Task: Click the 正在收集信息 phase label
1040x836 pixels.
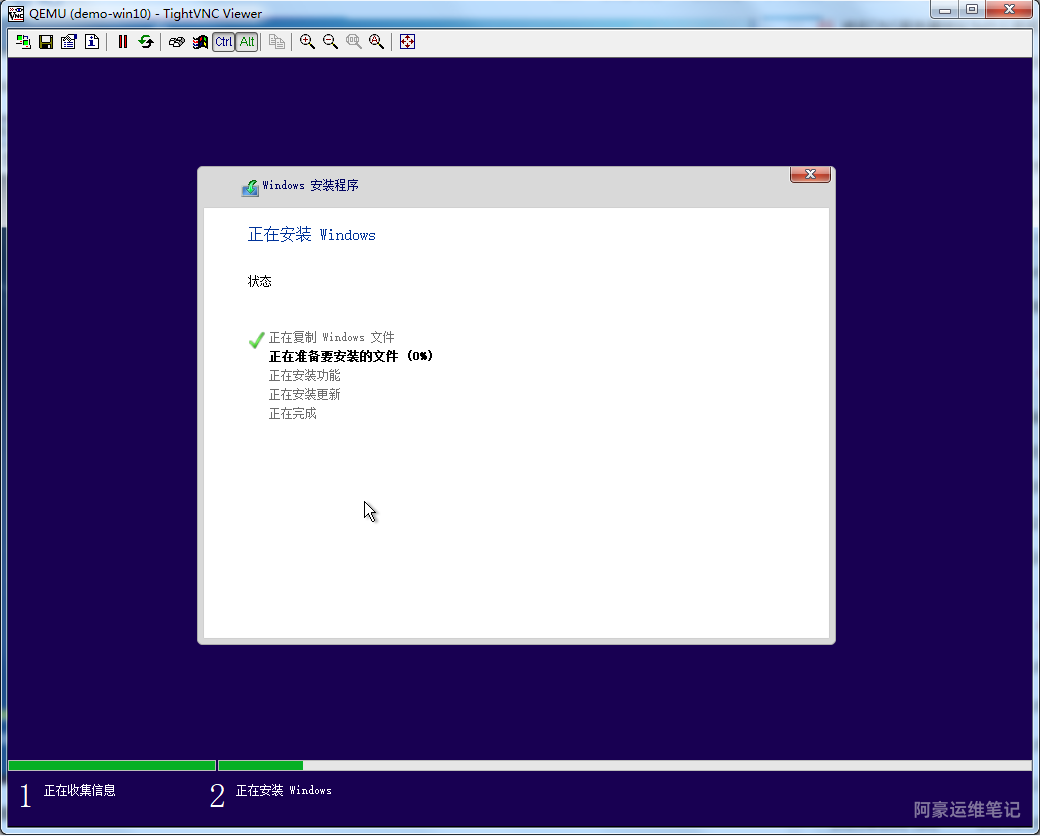Action: point(80,790)
